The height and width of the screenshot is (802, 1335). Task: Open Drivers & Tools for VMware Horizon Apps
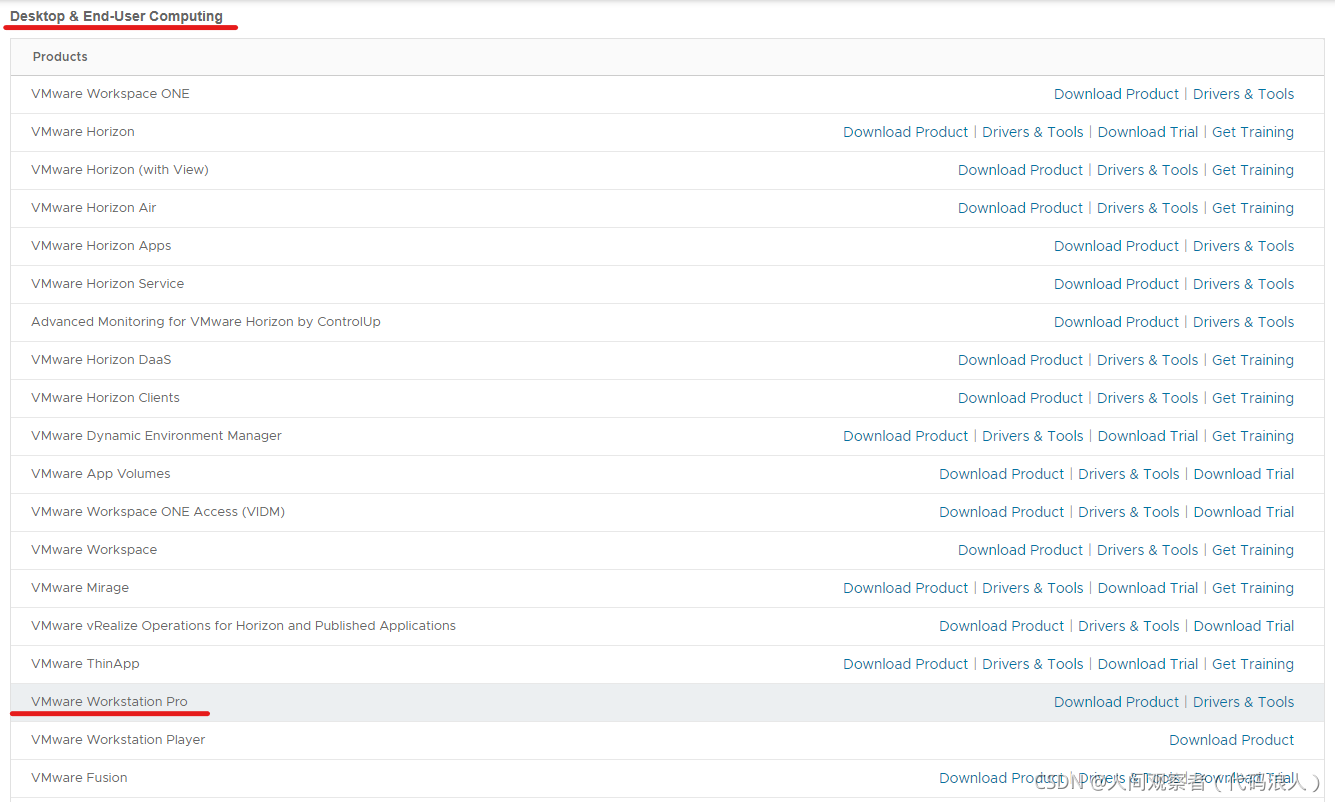[x=1243, y=246]
